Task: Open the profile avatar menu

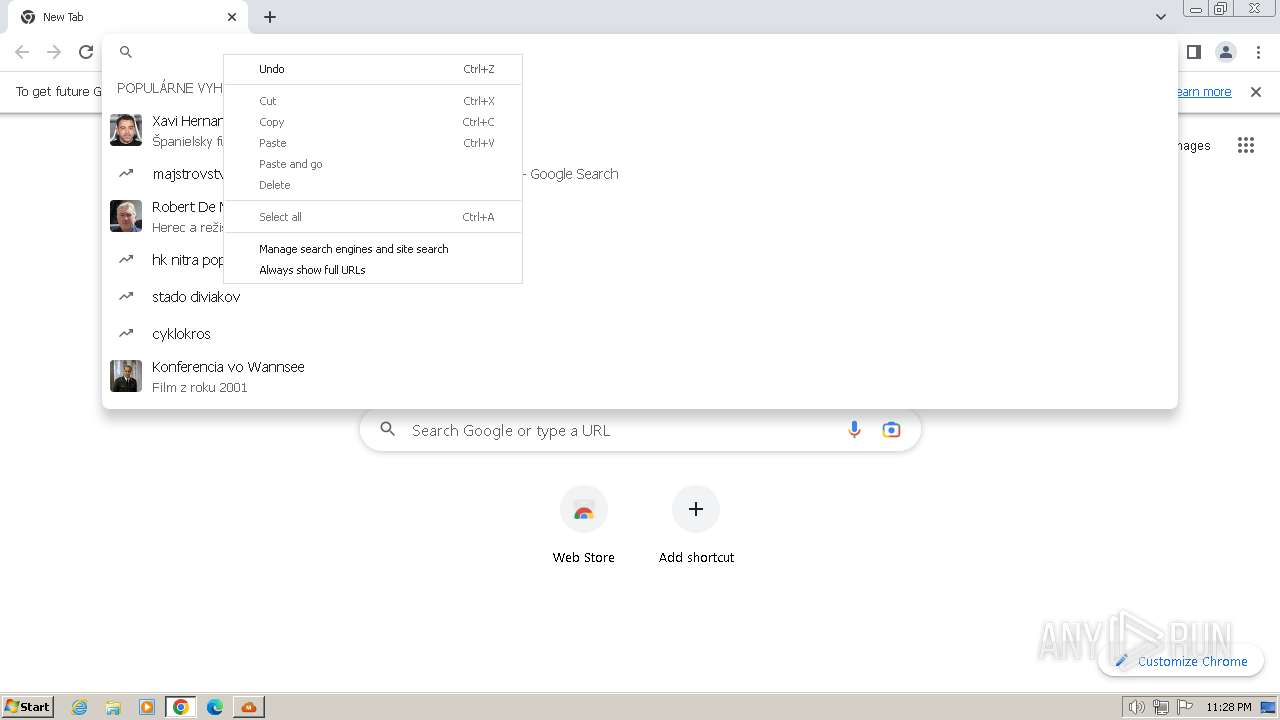Action: pos(1225,52)
